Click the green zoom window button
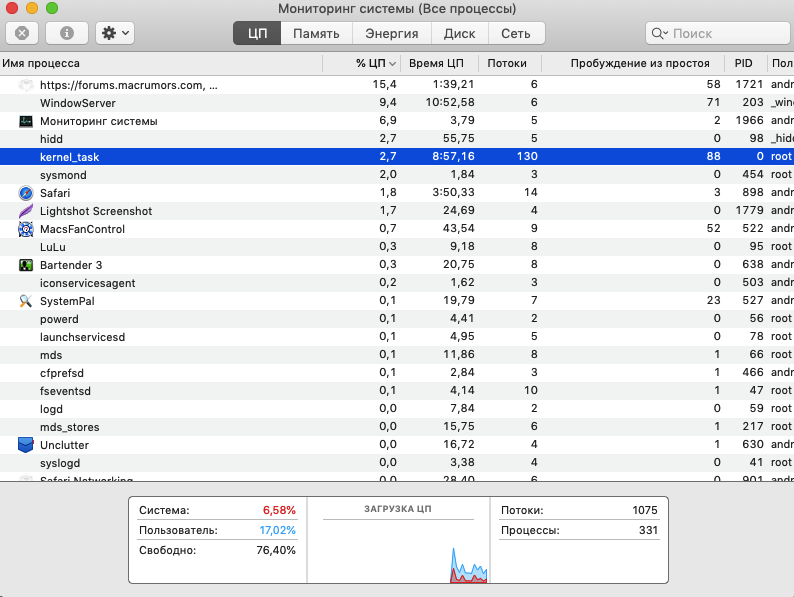 [52, 8]
